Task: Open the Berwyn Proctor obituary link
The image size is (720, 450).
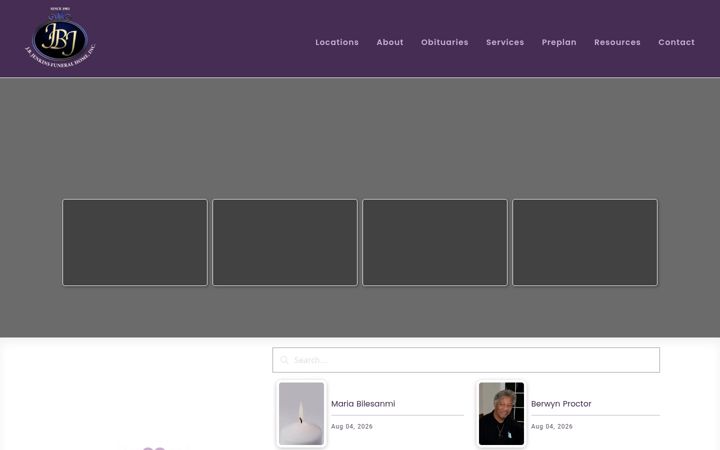Action: coord(561,404)
